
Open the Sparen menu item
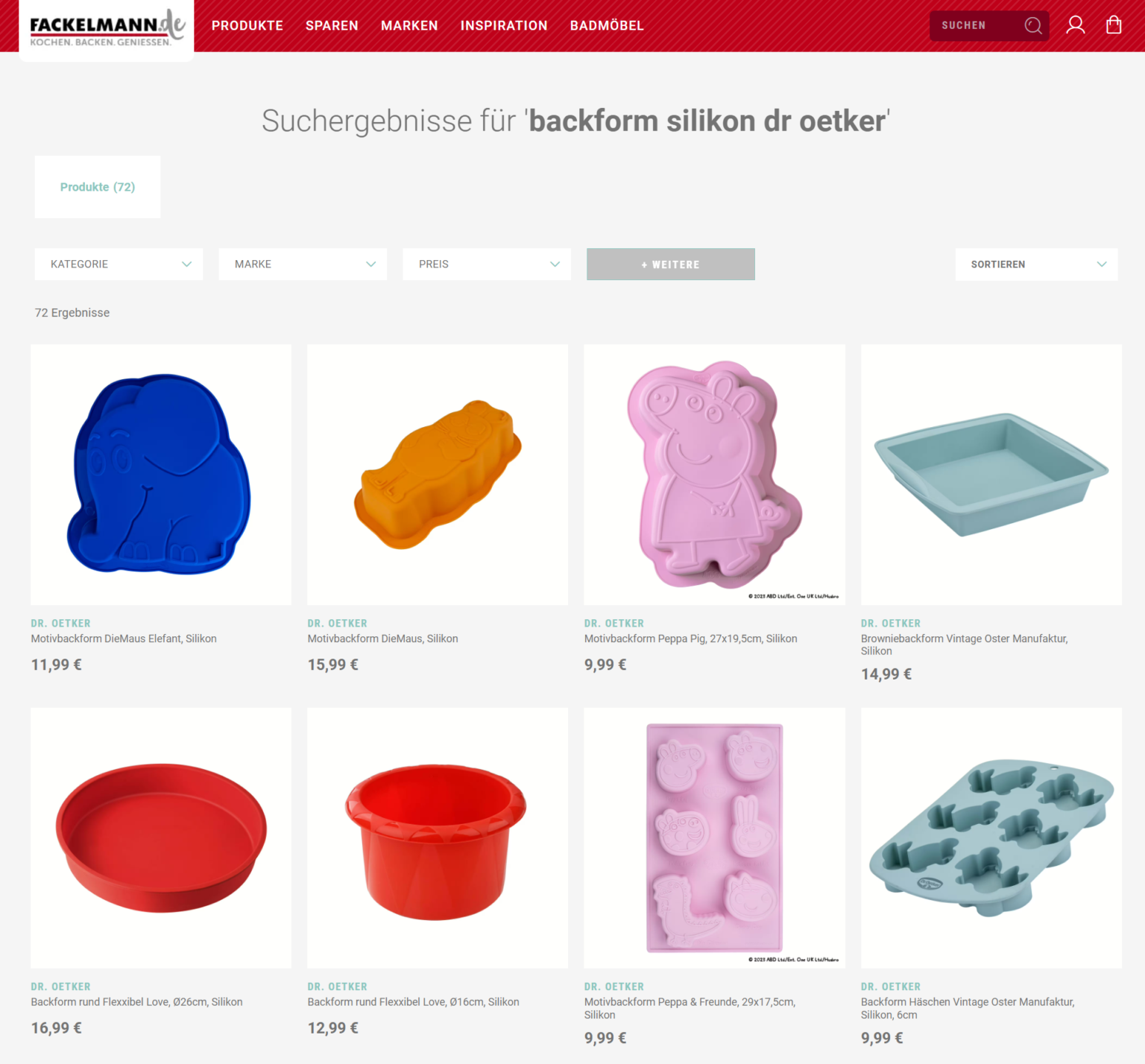pos(332,25)
